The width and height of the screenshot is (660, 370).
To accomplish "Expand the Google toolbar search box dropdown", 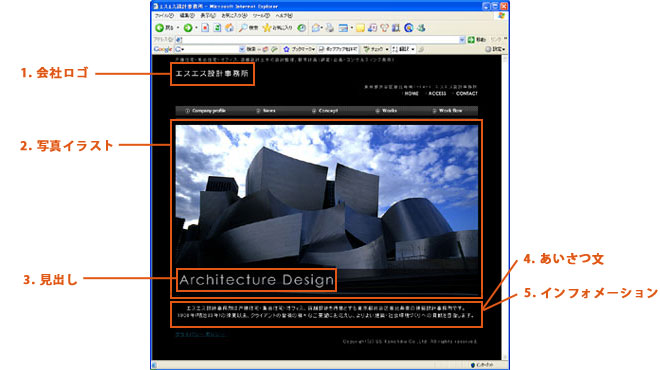I will [242, 49].
